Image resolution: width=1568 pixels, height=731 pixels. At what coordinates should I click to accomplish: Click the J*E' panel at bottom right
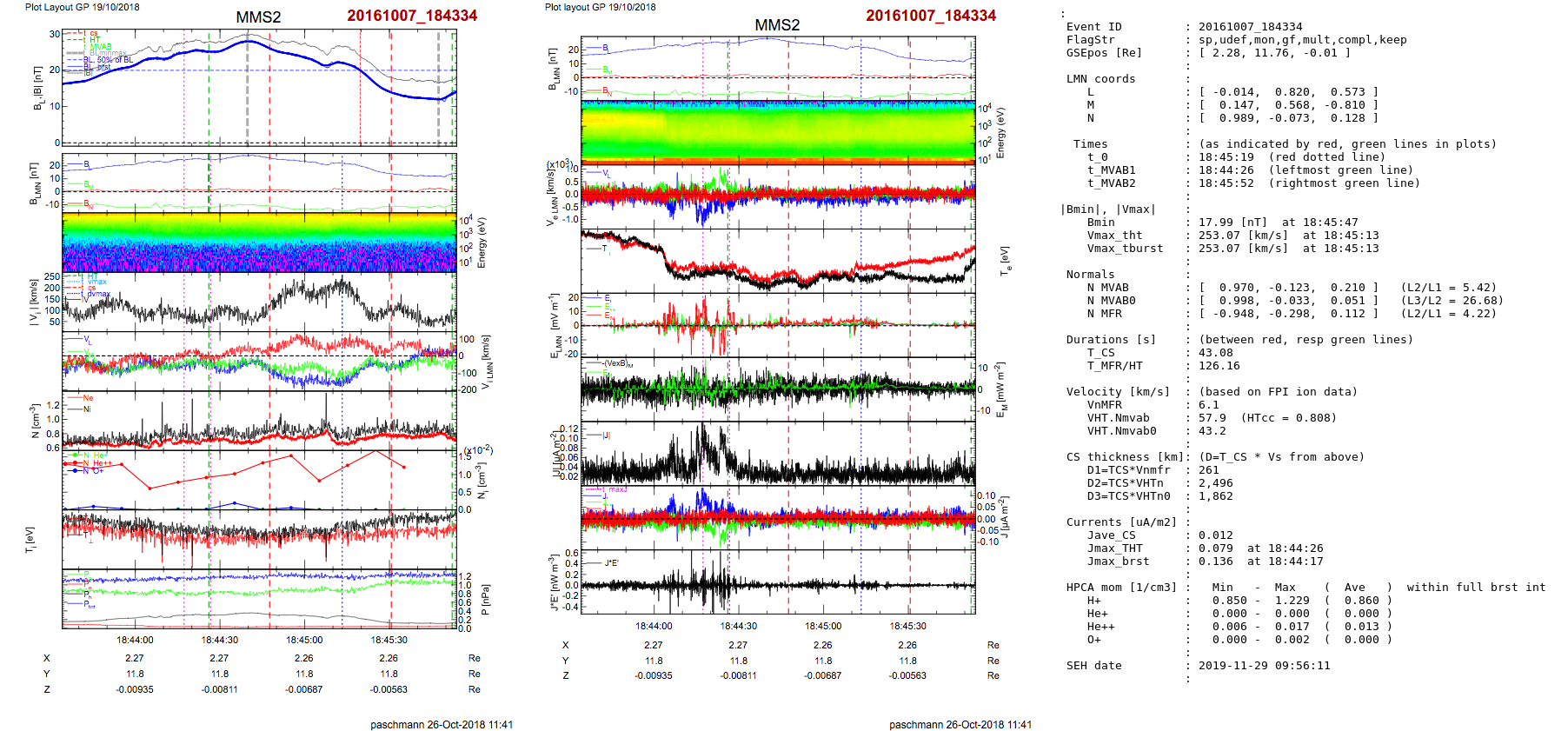pos(777,582)
